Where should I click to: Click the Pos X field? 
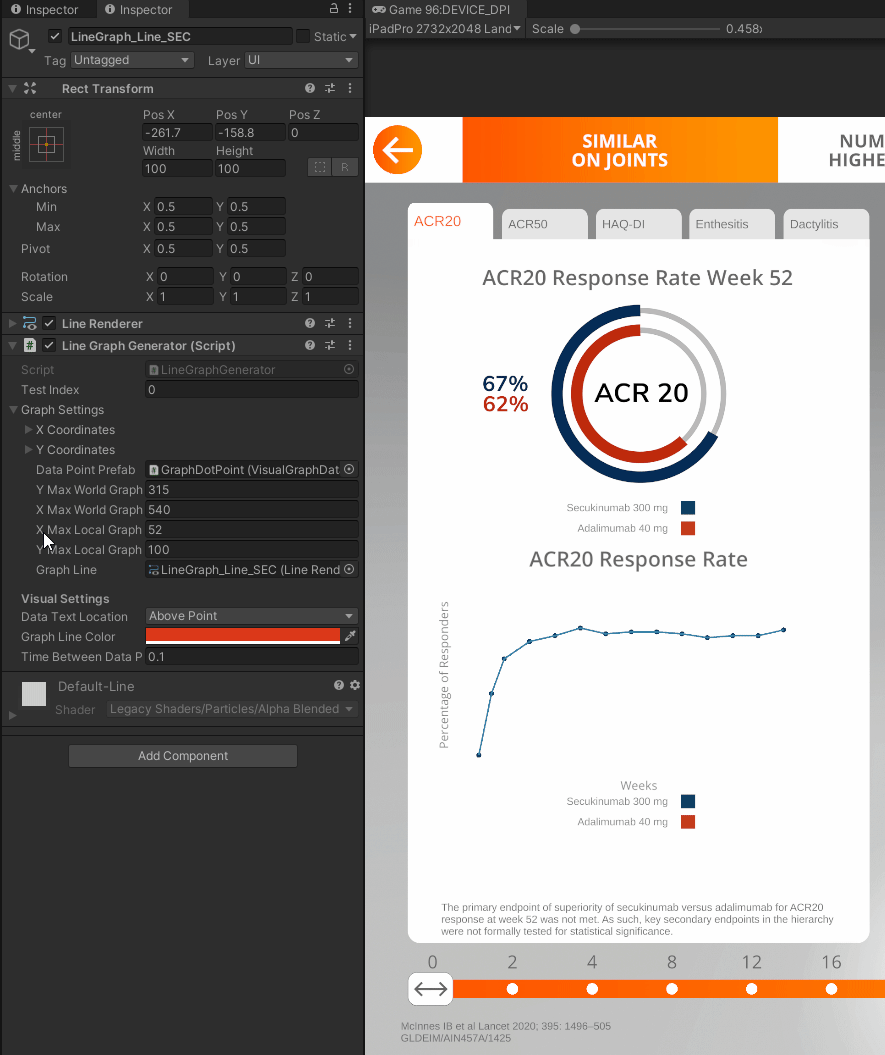(x=177, y=133)
